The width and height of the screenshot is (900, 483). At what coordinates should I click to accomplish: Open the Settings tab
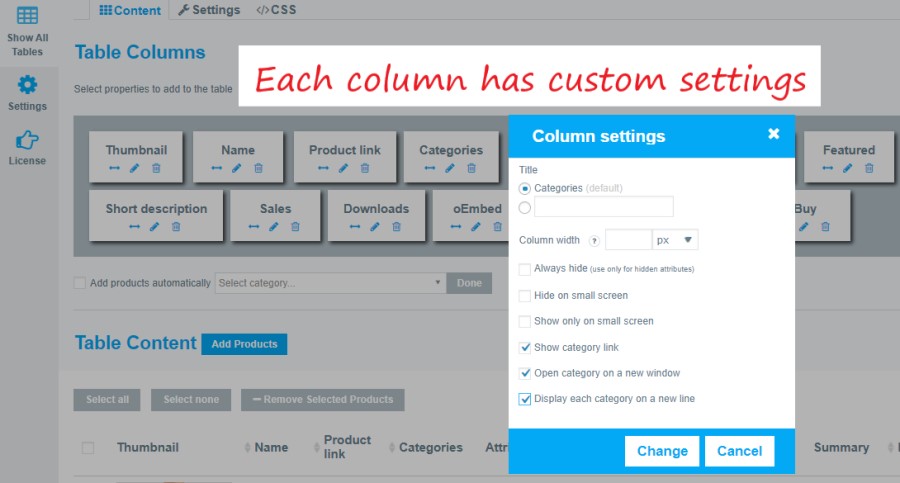coord(209,10)
